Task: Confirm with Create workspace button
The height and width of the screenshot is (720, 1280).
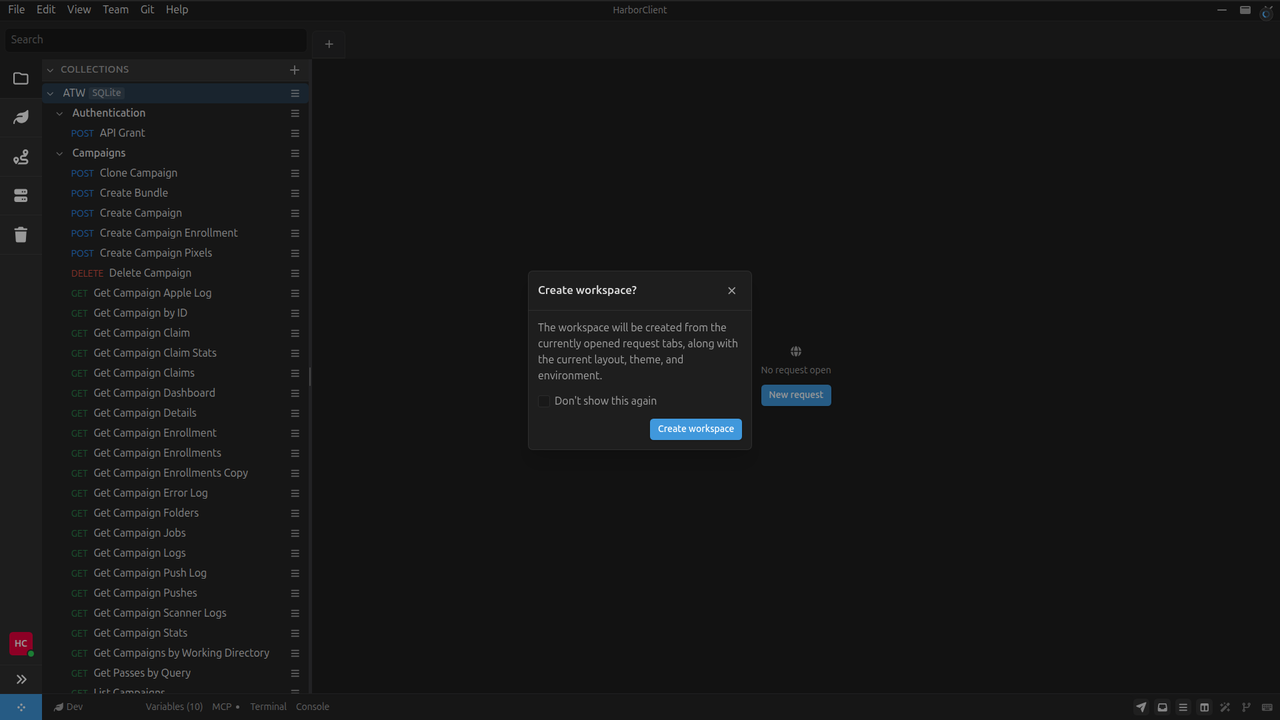Action: pyautogui.click(x=696, y=429)
